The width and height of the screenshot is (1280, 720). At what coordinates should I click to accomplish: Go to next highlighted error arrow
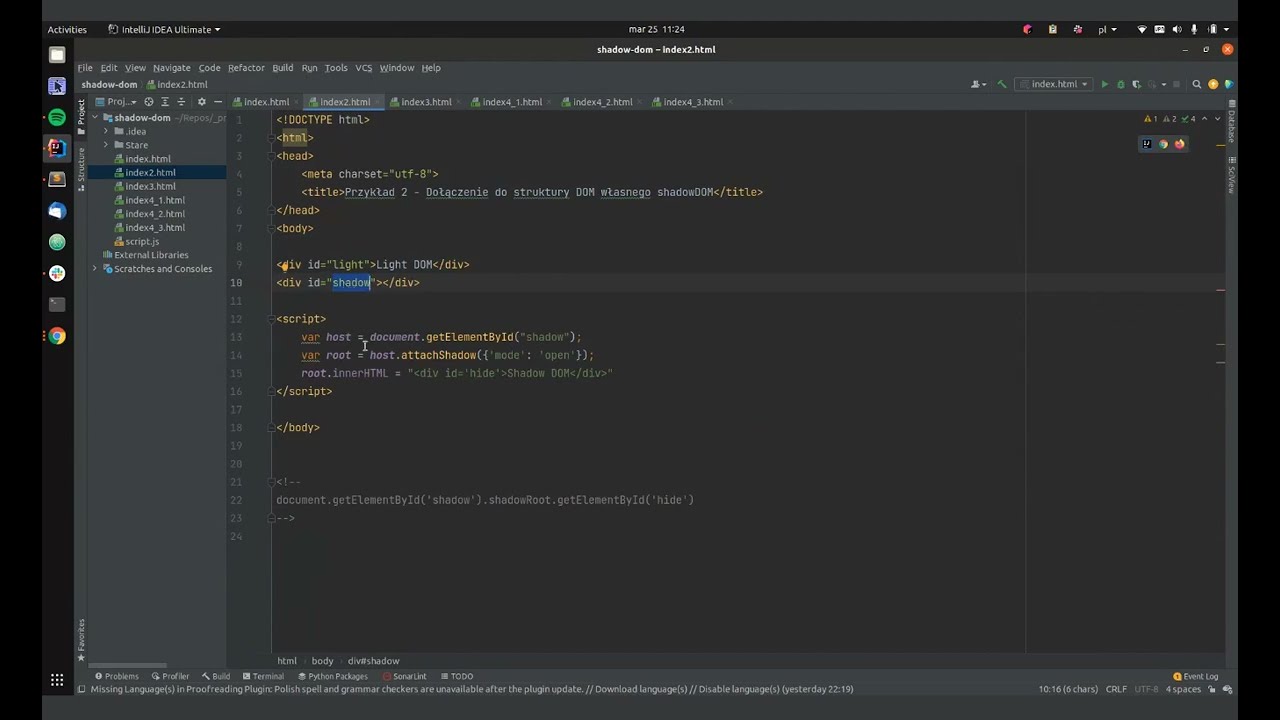(1216, 119)
